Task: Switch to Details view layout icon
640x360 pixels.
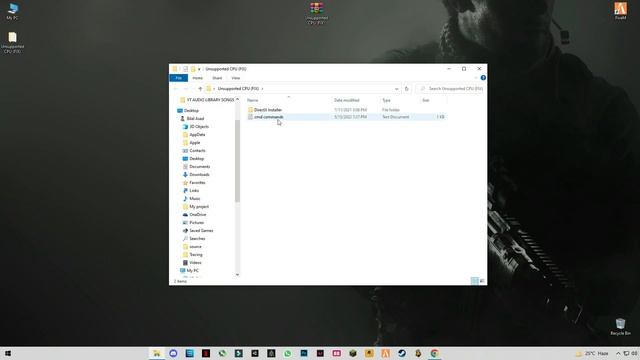Action: [x=474, y=281]
